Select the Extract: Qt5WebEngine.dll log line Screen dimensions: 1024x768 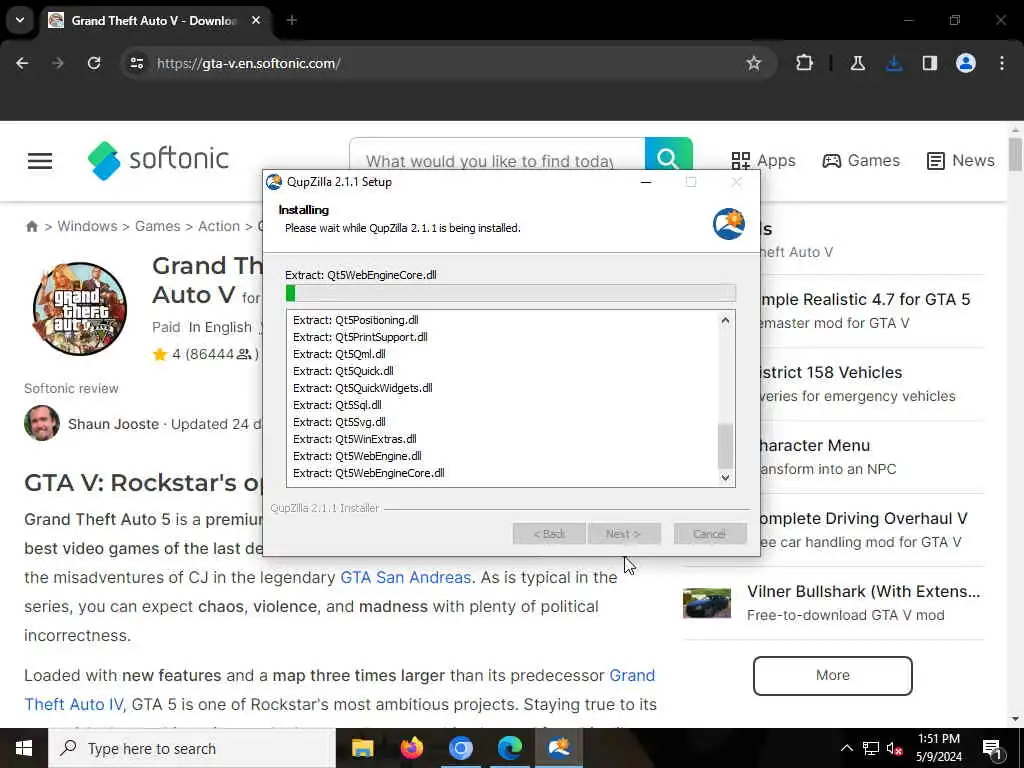tap(357, 456)
